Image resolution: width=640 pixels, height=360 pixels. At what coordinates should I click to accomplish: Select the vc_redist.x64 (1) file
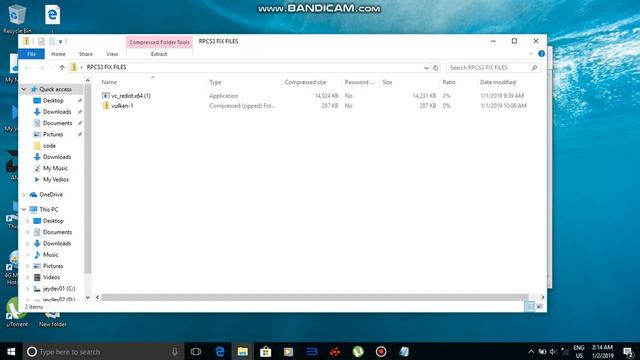pos(131,96)
